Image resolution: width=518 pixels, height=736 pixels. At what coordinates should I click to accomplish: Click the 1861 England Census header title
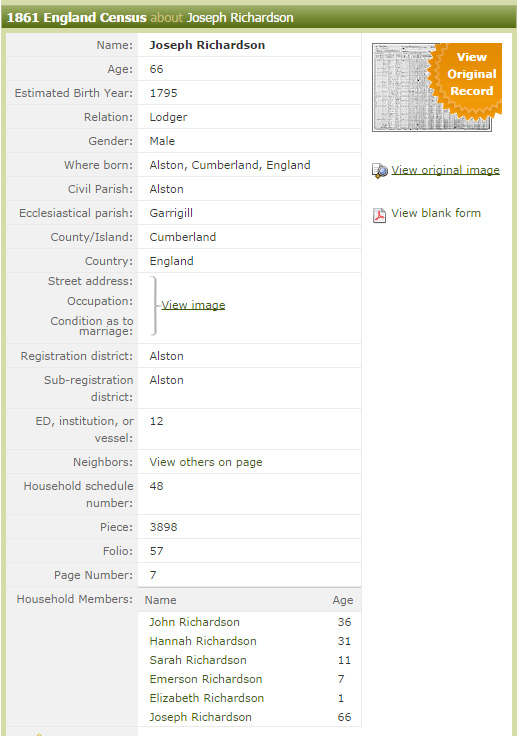[x=76, y=18]
